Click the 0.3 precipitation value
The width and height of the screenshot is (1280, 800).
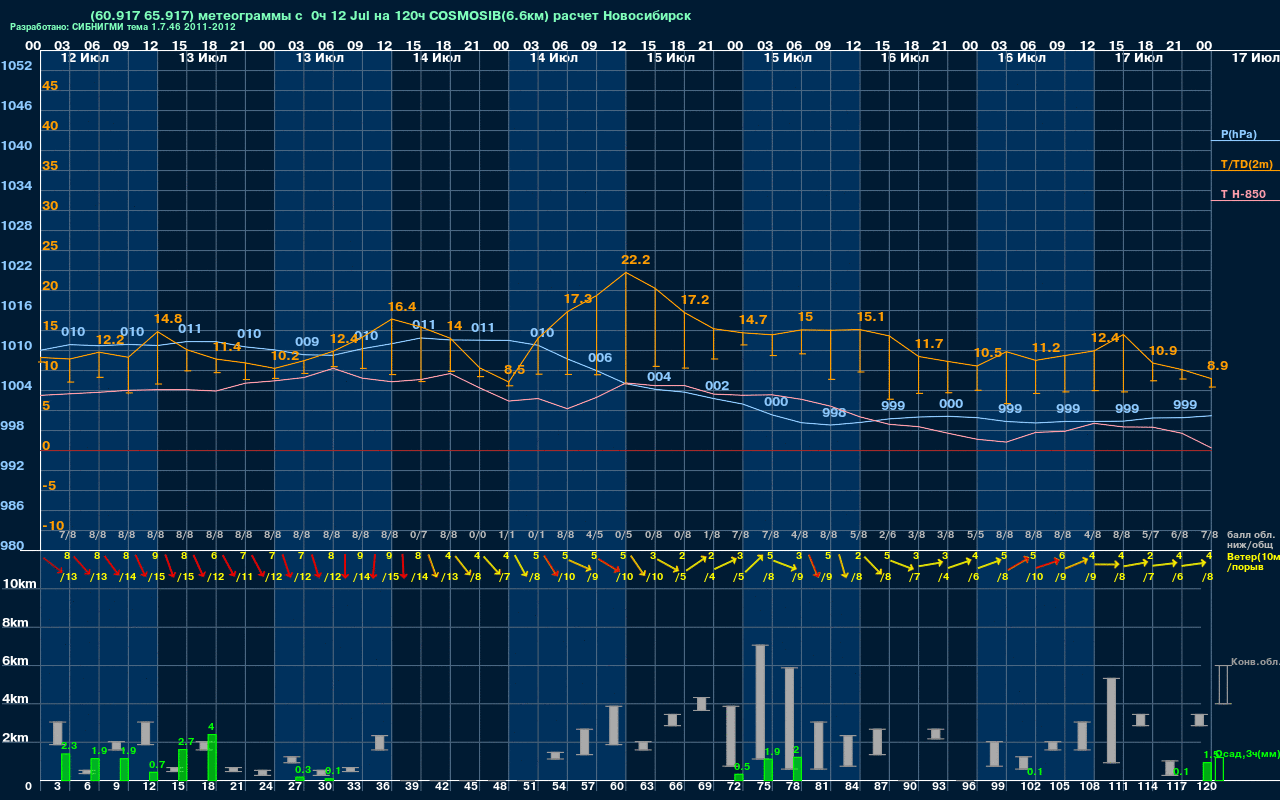pyautogui.click(x=303, y=769)
